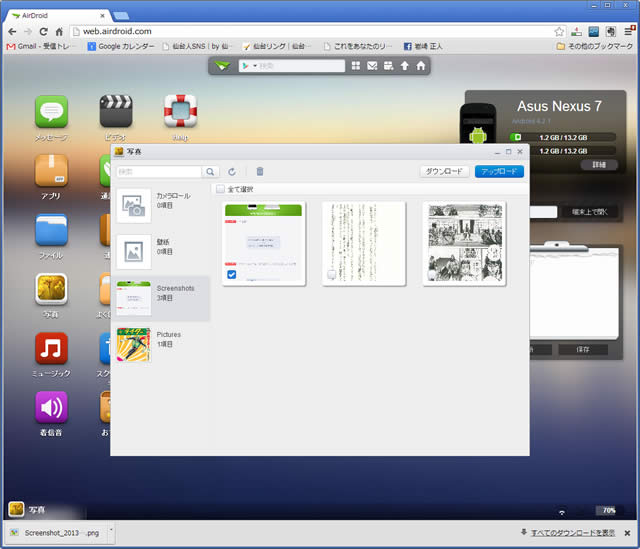Viewport: 640px width, 549px height.
Task: Open the Video clapperboard icon
Action: coord(116,111)
